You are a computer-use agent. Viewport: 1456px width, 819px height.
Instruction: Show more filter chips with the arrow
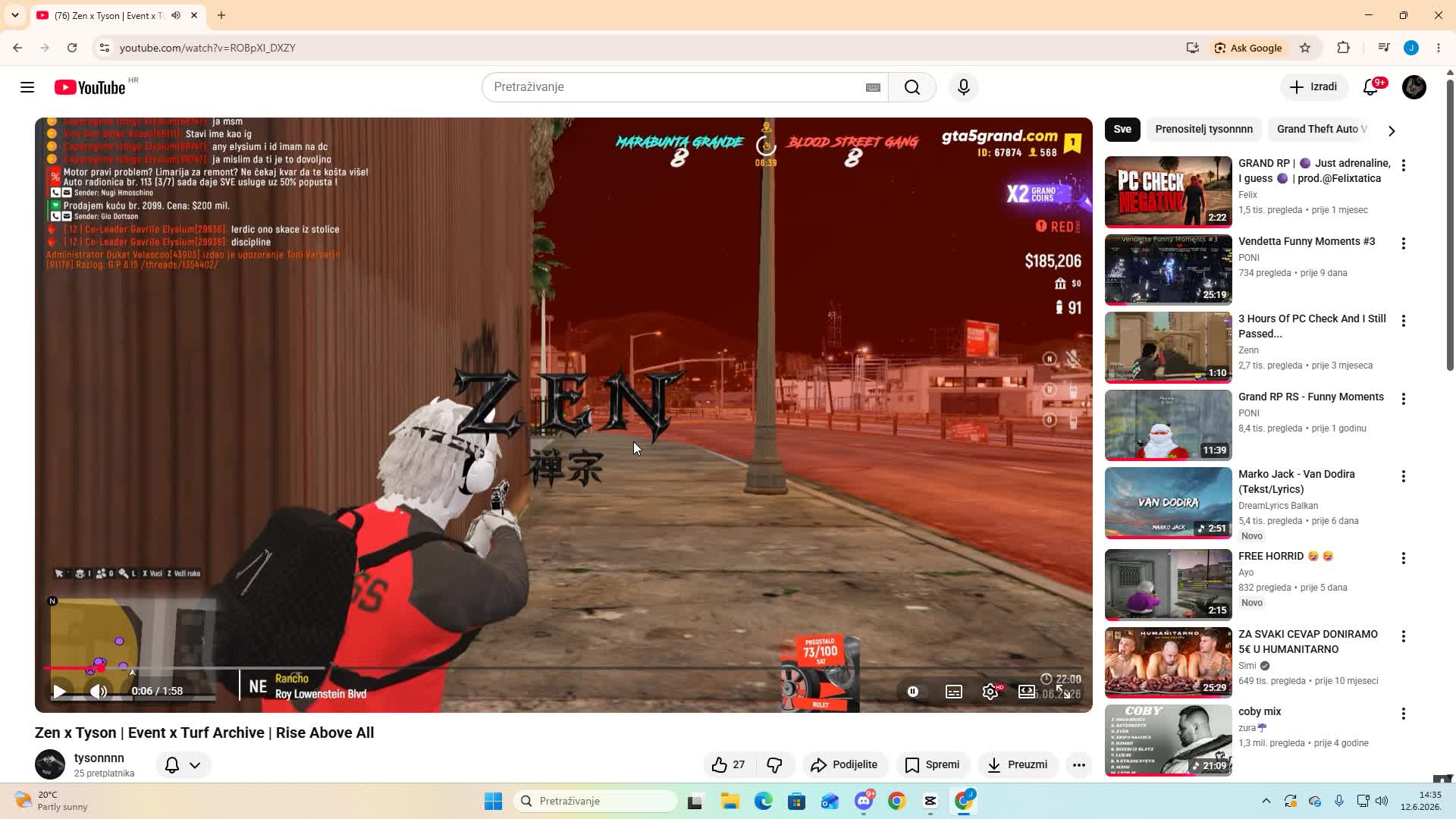1392,130
